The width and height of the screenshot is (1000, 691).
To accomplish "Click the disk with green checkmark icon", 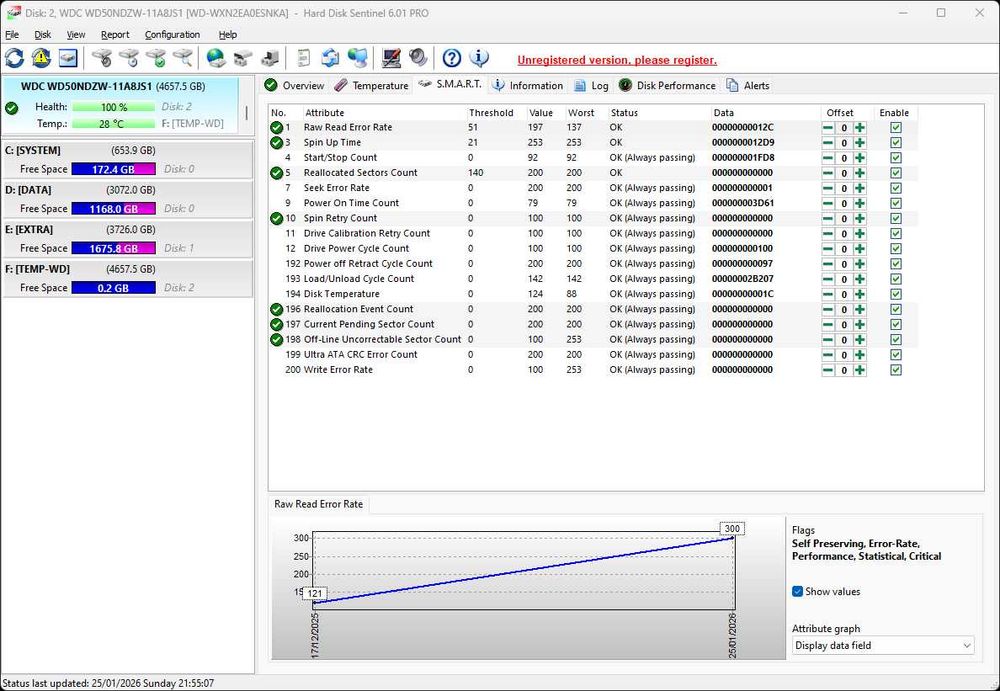I will [155, 58].
